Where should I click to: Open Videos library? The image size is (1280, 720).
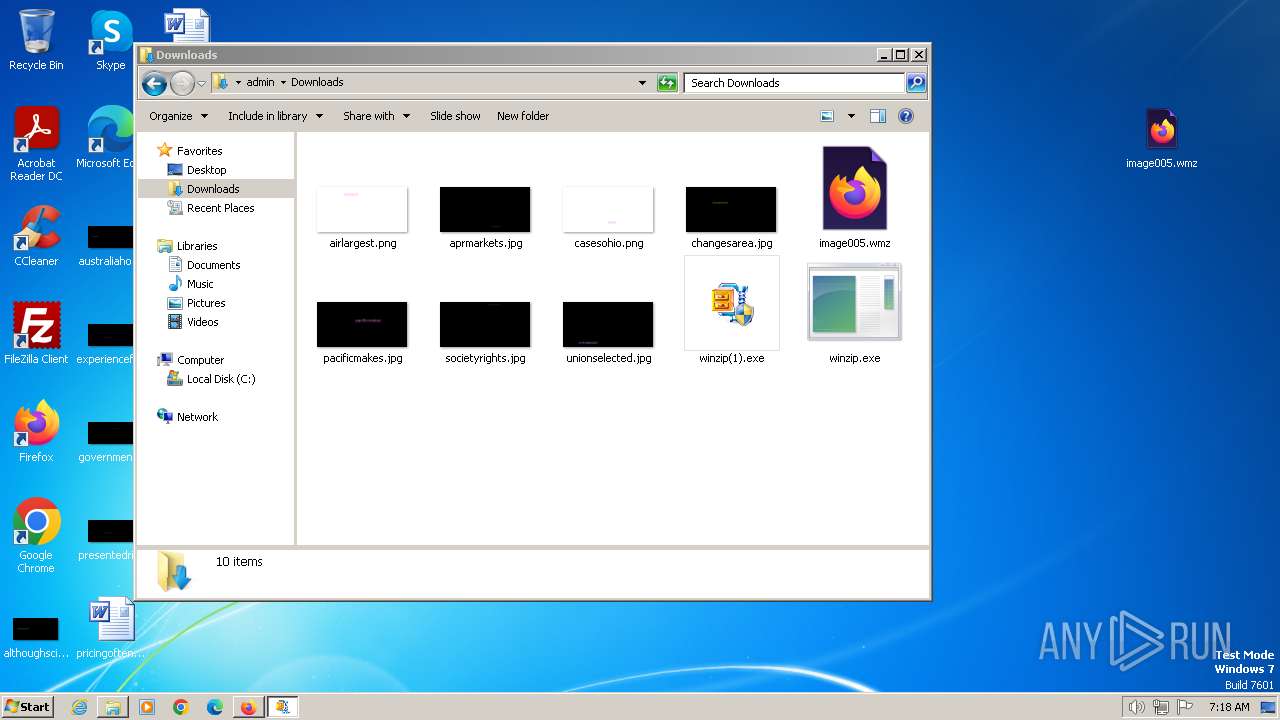pos(202,322)
